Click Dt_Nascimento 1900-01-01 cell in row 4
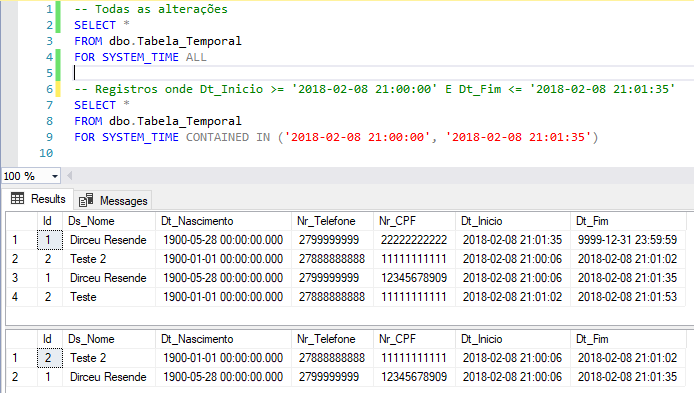 point(224,297)
